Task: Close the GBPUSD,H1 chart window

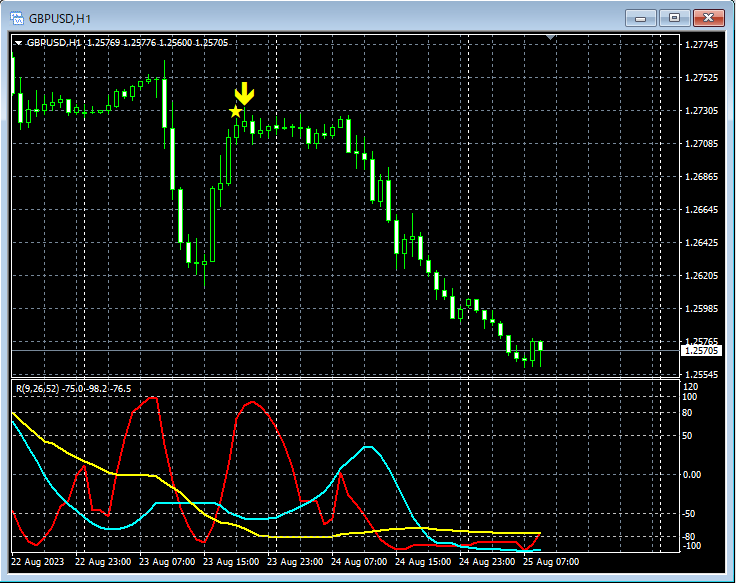Action: [x=709, y=18]
